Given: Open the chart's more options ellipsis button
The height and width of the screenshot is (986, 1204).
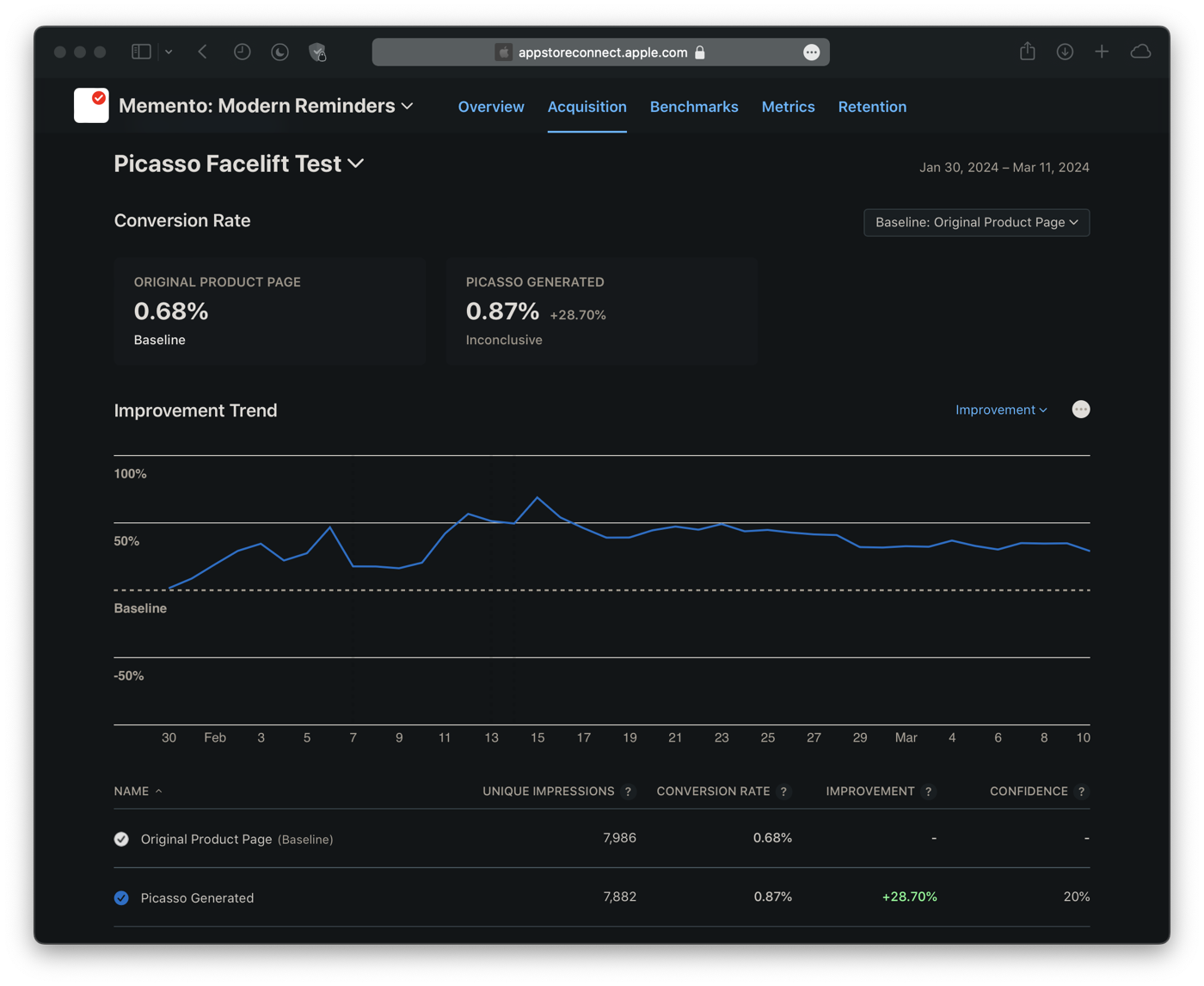Looking at the screenshot, I should click(x=1081, y=410).
